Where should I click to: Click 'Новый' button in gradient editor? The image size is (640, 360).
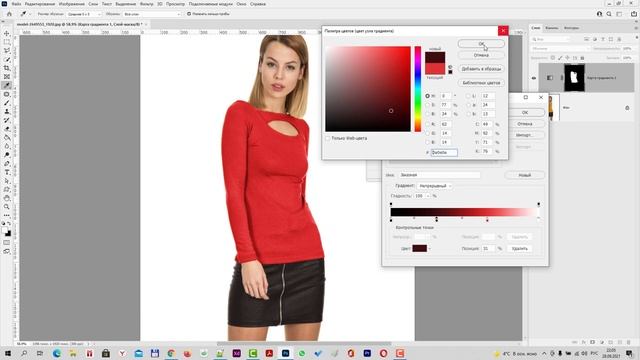point(524,175)
